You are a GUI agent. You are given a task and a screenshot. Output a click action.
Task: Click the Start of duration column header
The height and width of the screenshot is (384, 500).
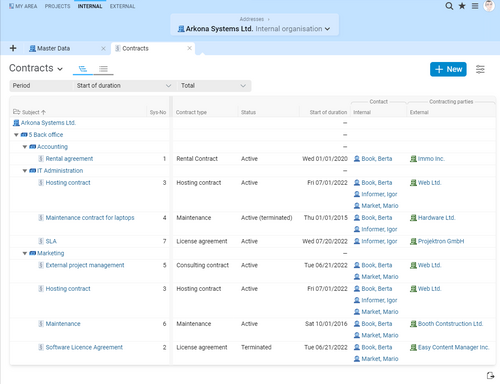(x=328, y=112)
